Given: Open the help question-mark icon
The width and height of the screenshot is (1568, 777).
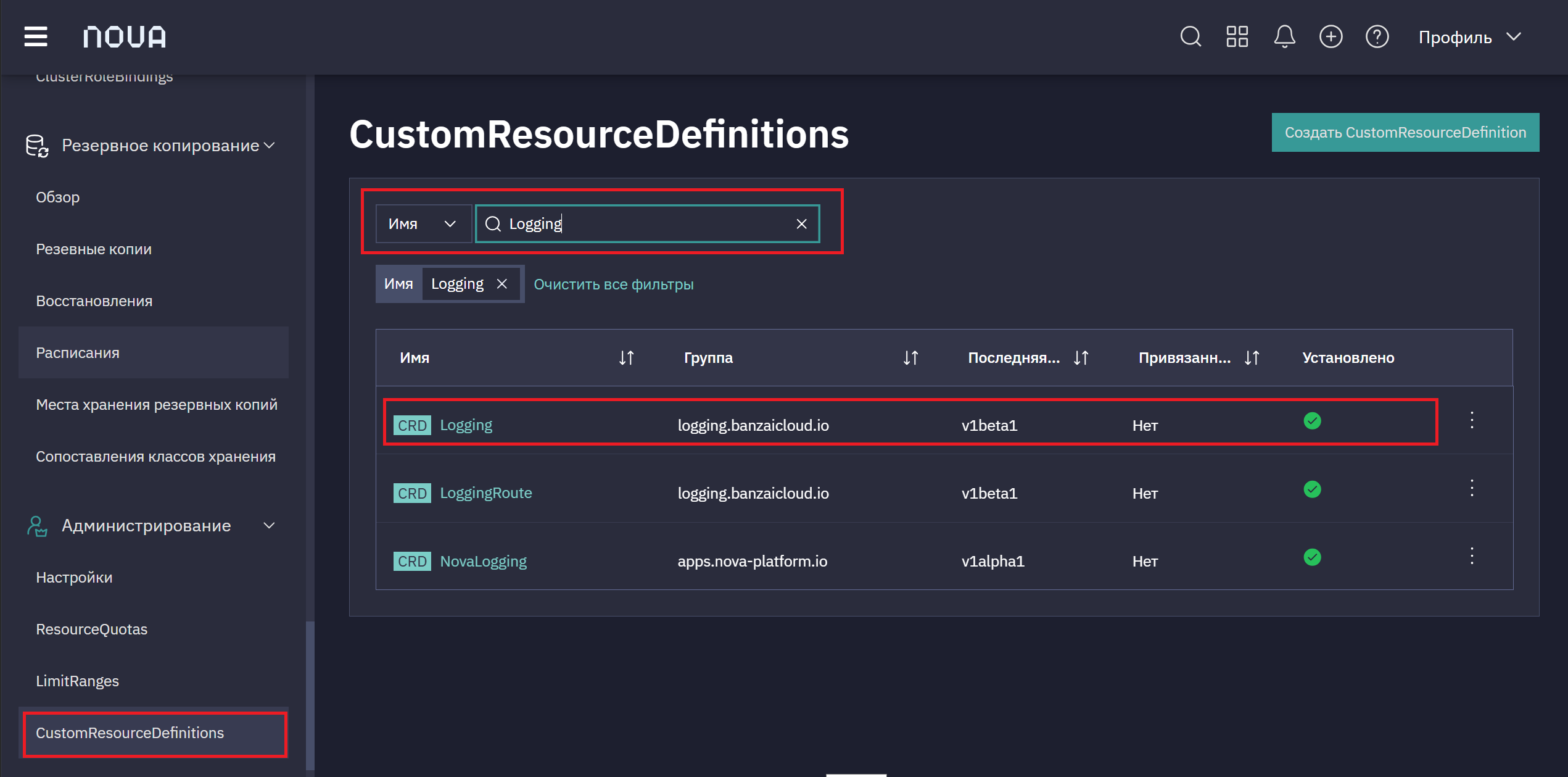Looking at the screenshot, I should click(x=1377, y=37).
